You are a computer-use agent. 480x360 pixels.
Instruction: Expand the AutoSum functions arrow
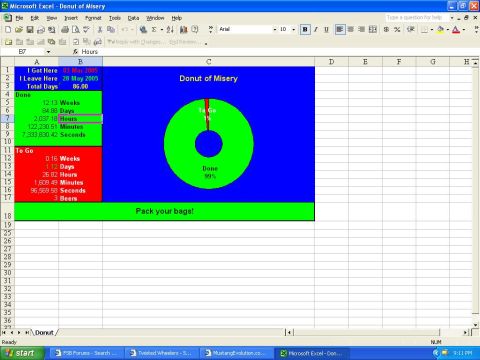tap(162, 30)
